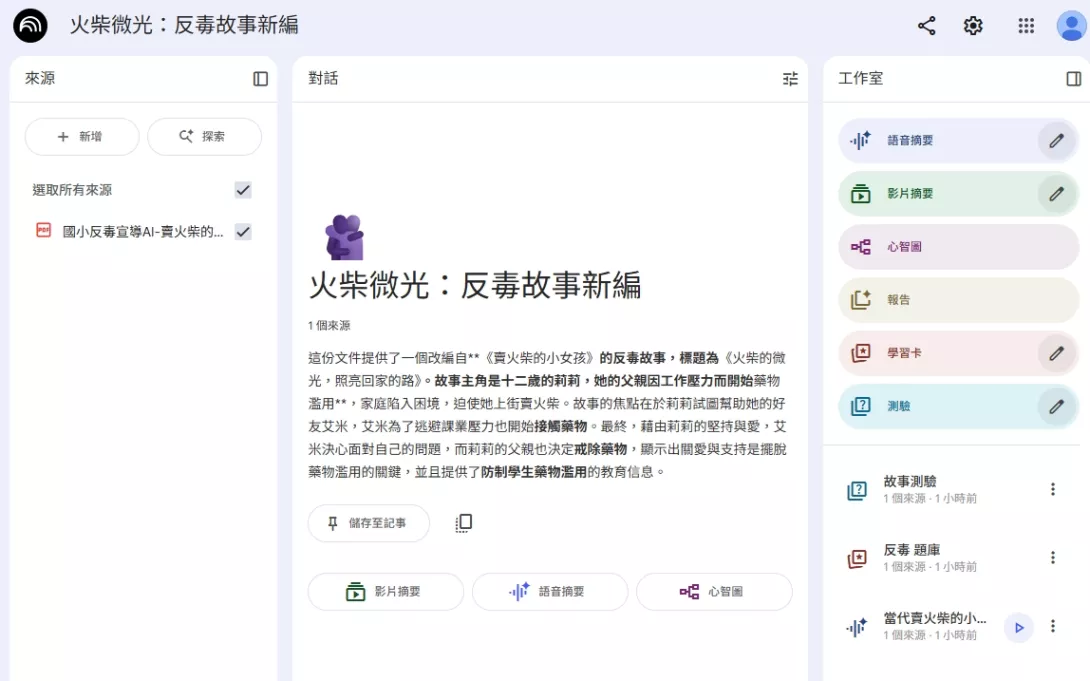This screenshot has width=1090, height=681.
Task: Open the user account avatar
Action: tap(1070, 26)
